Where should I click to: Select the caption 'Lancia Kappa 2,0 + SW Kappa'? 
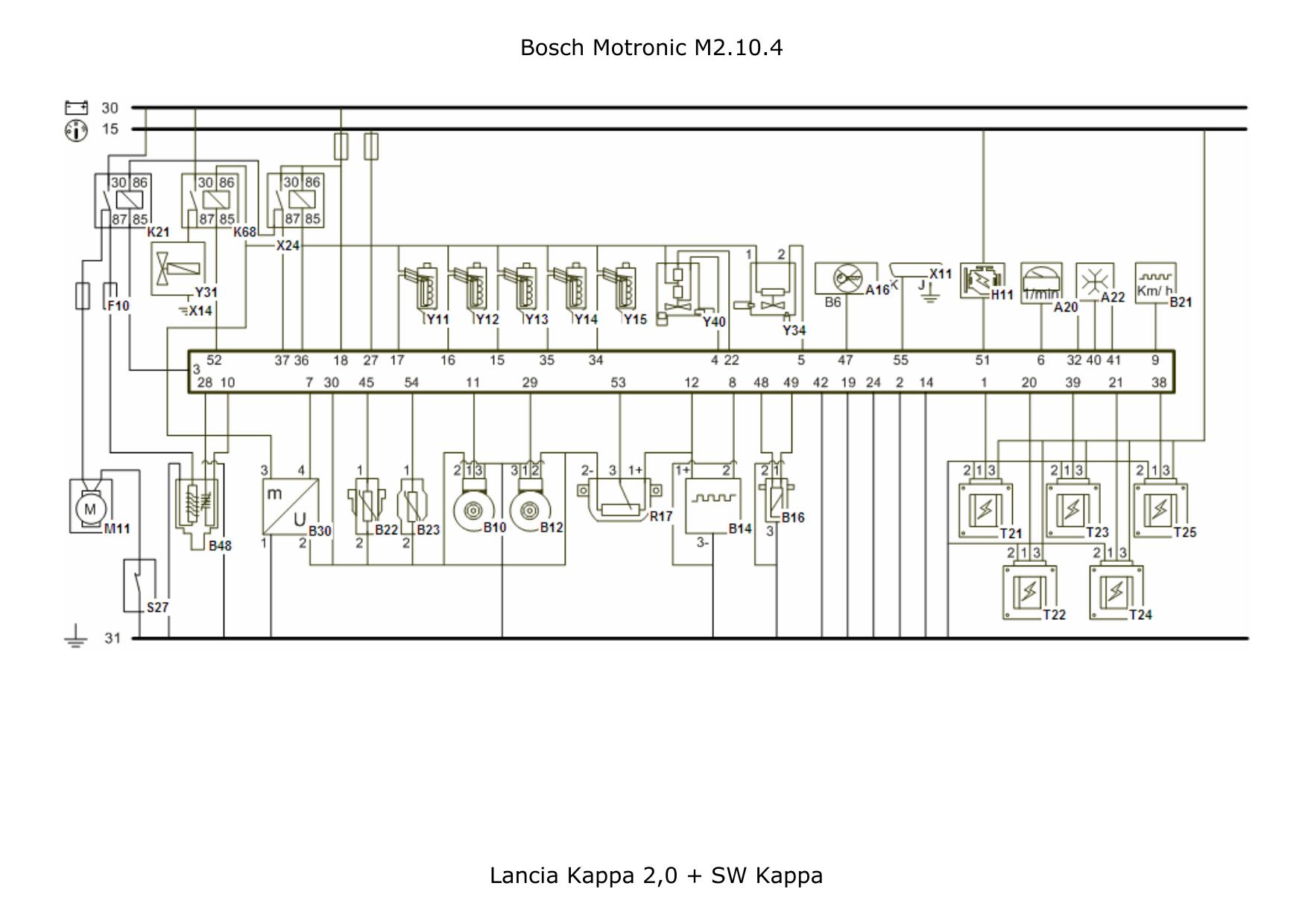656,876
